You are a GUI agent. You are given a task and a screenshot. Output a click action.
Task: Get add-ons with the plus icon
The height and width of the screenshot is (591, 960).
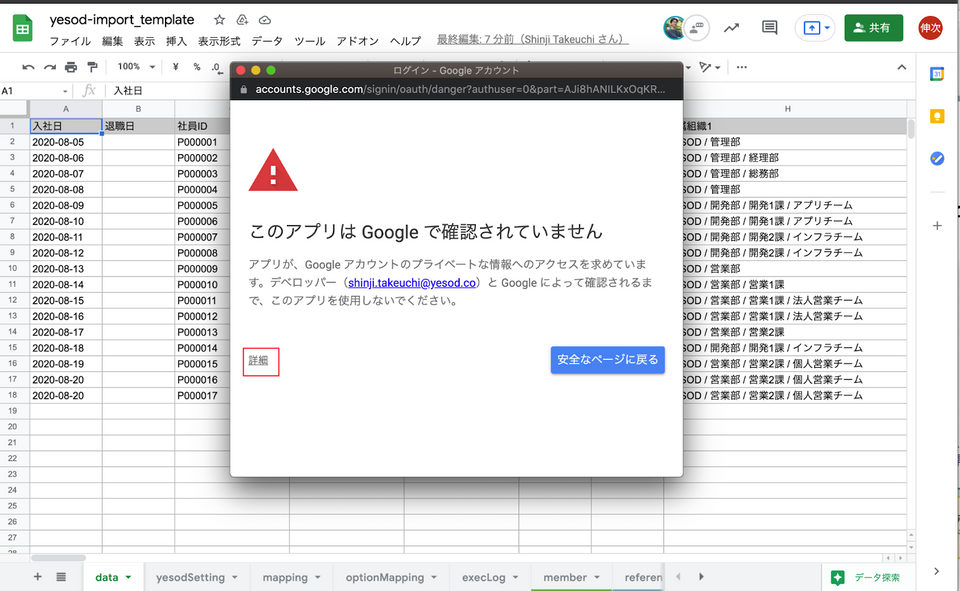coord(937,226)
